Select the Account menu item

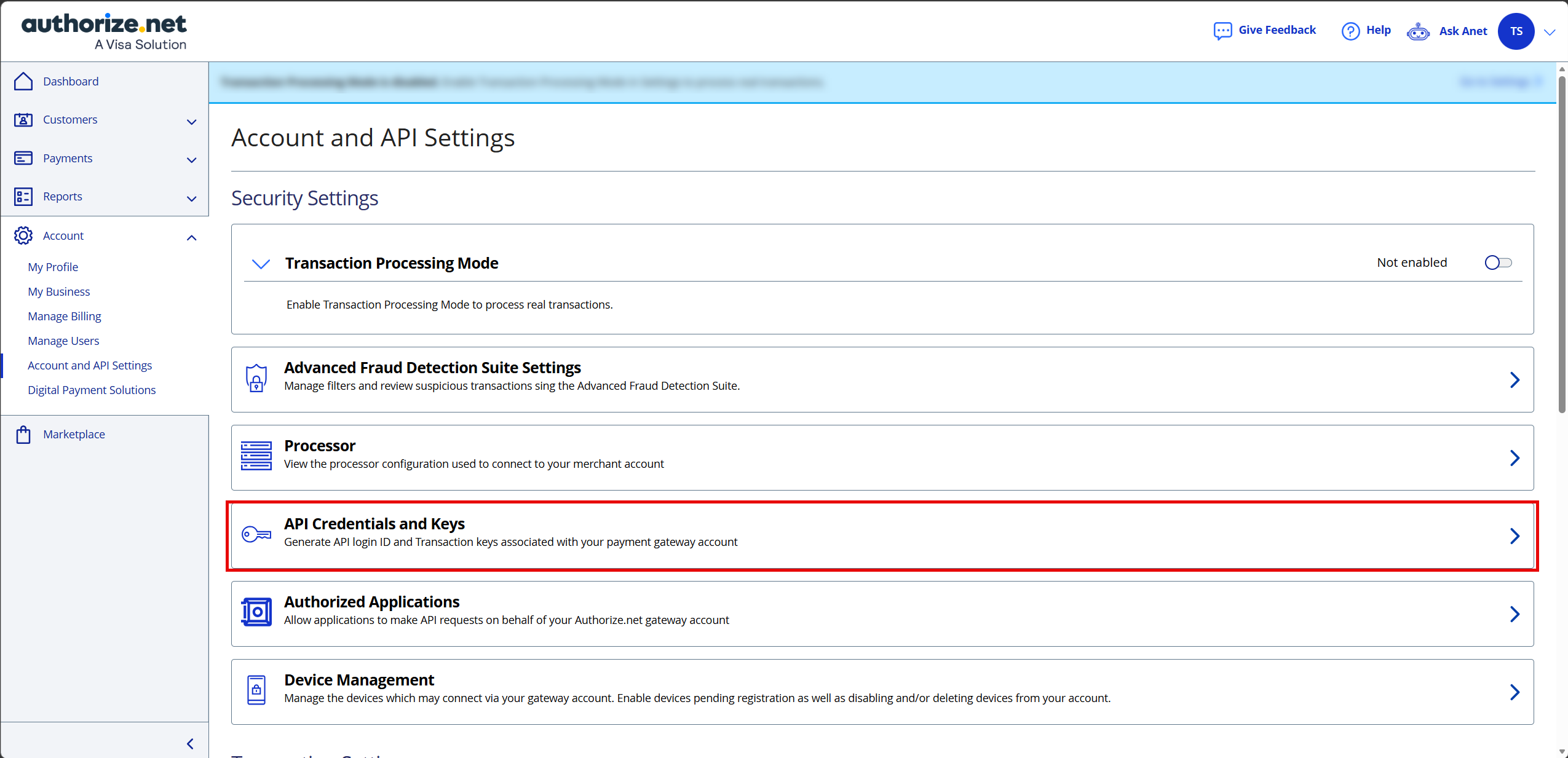click(x=63, y=235)
